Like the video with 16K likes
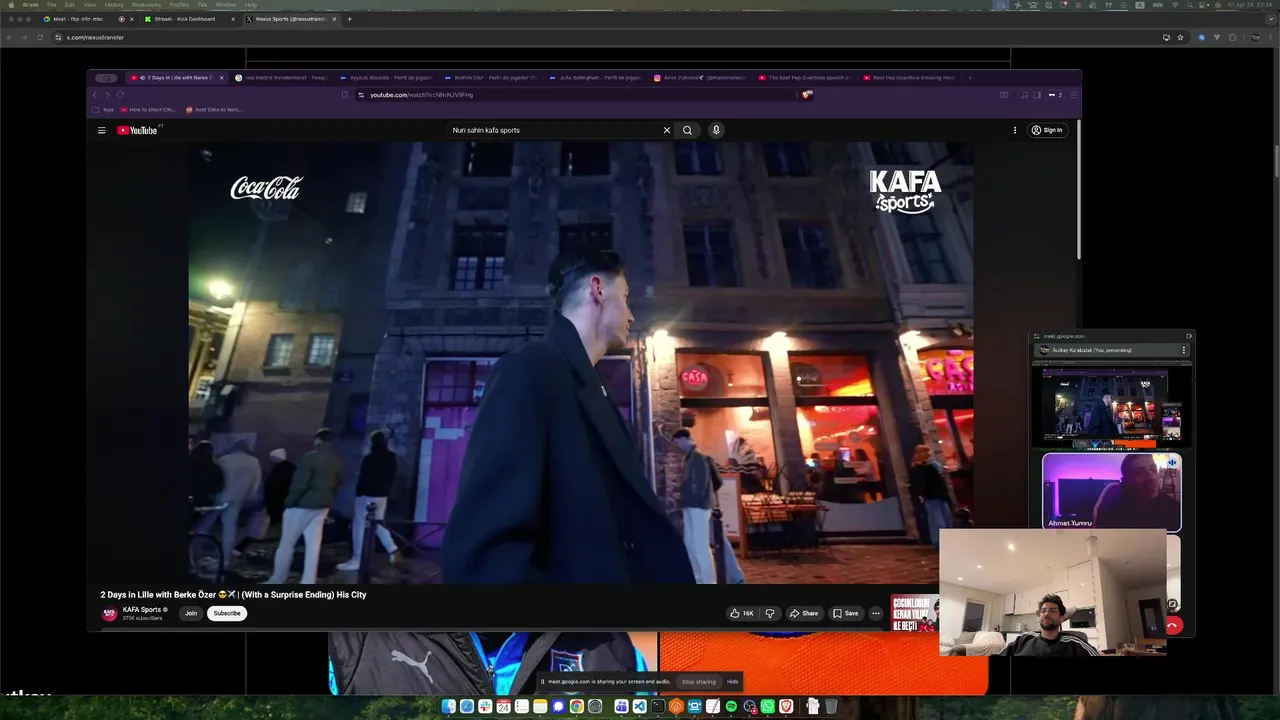This screenshot has width=1280, height=720. tap(742, 613)
